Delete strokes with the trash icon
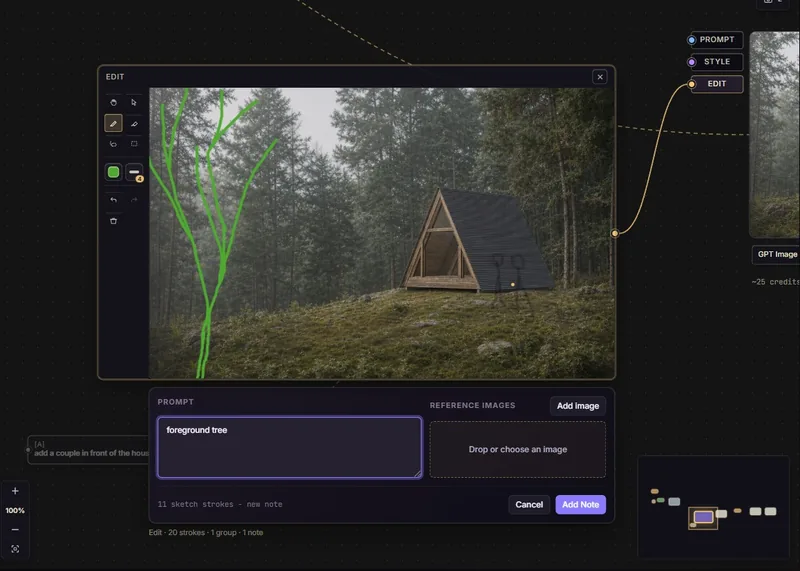This screenshot has height=571, width=800. pyautogui.click(x=113, y=221)
